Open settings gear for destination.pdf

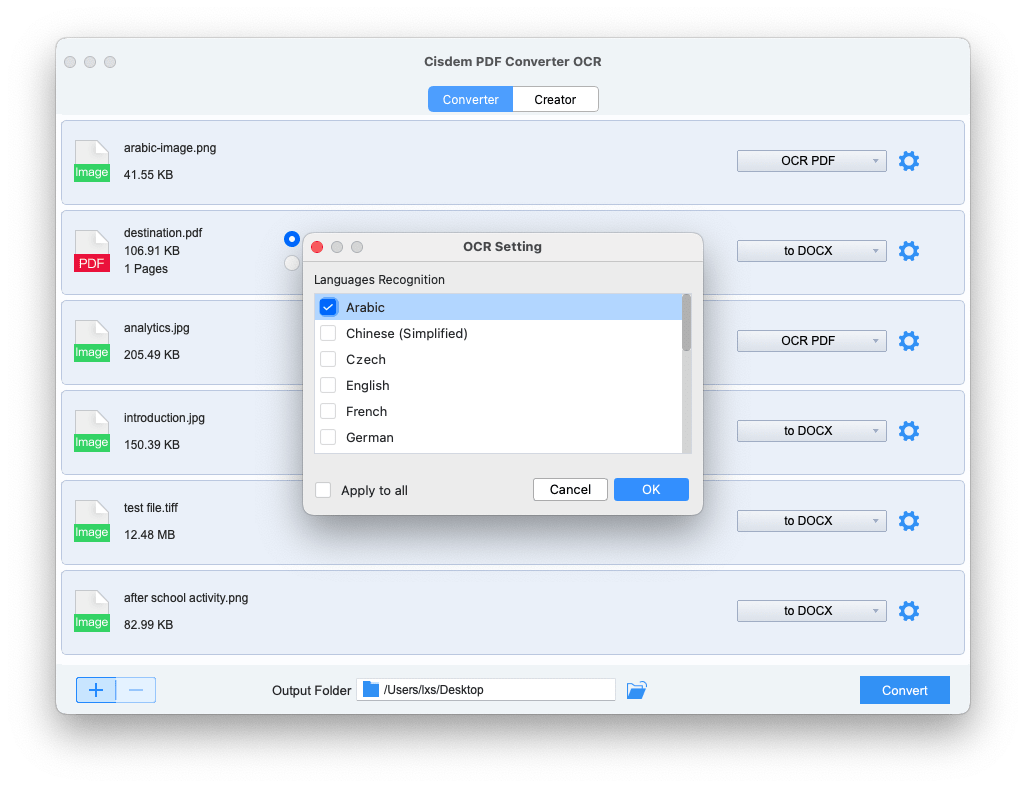(908, 251)
